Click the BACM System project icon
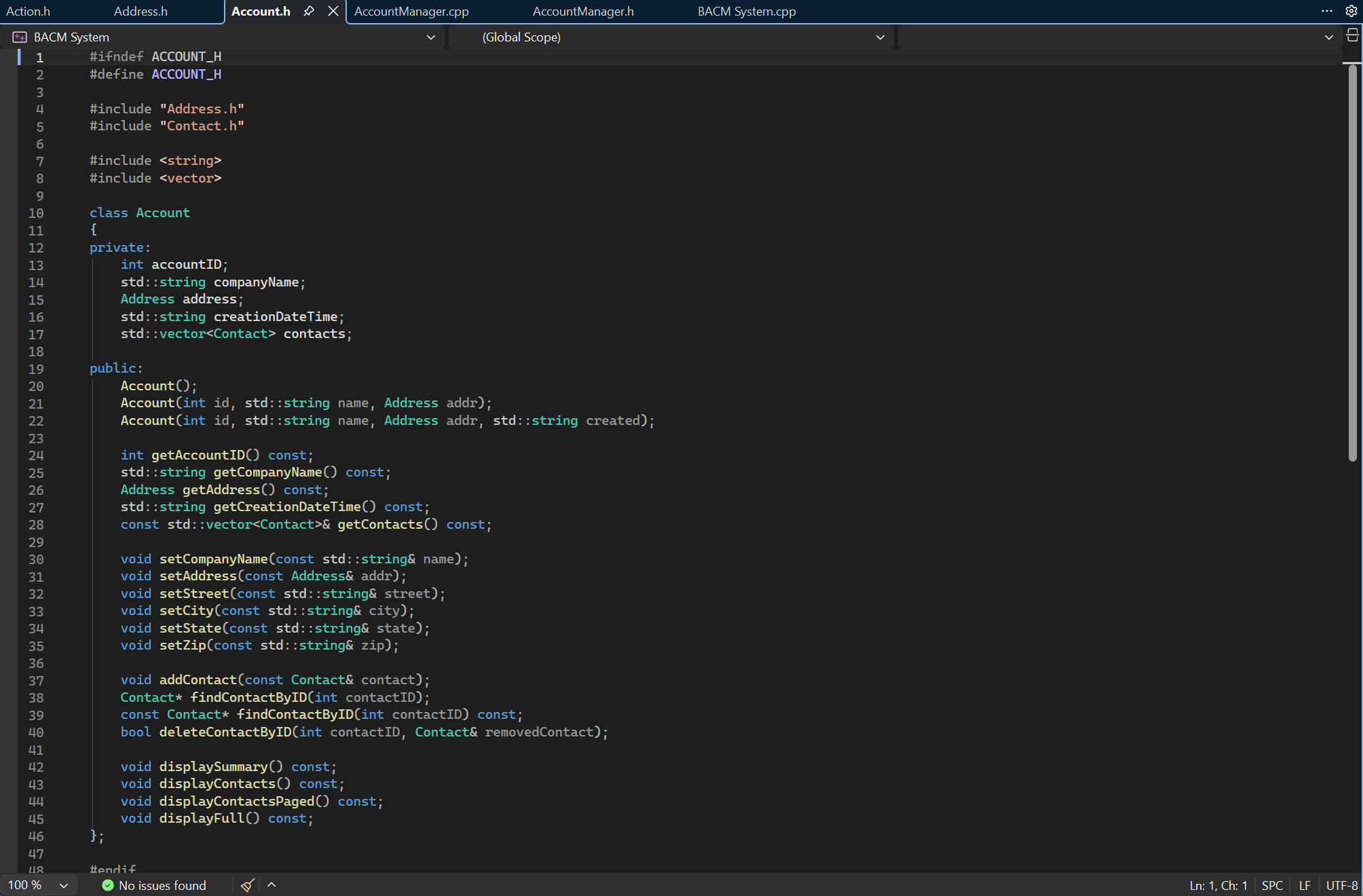The image size is (1363, 896). point(20,37)
